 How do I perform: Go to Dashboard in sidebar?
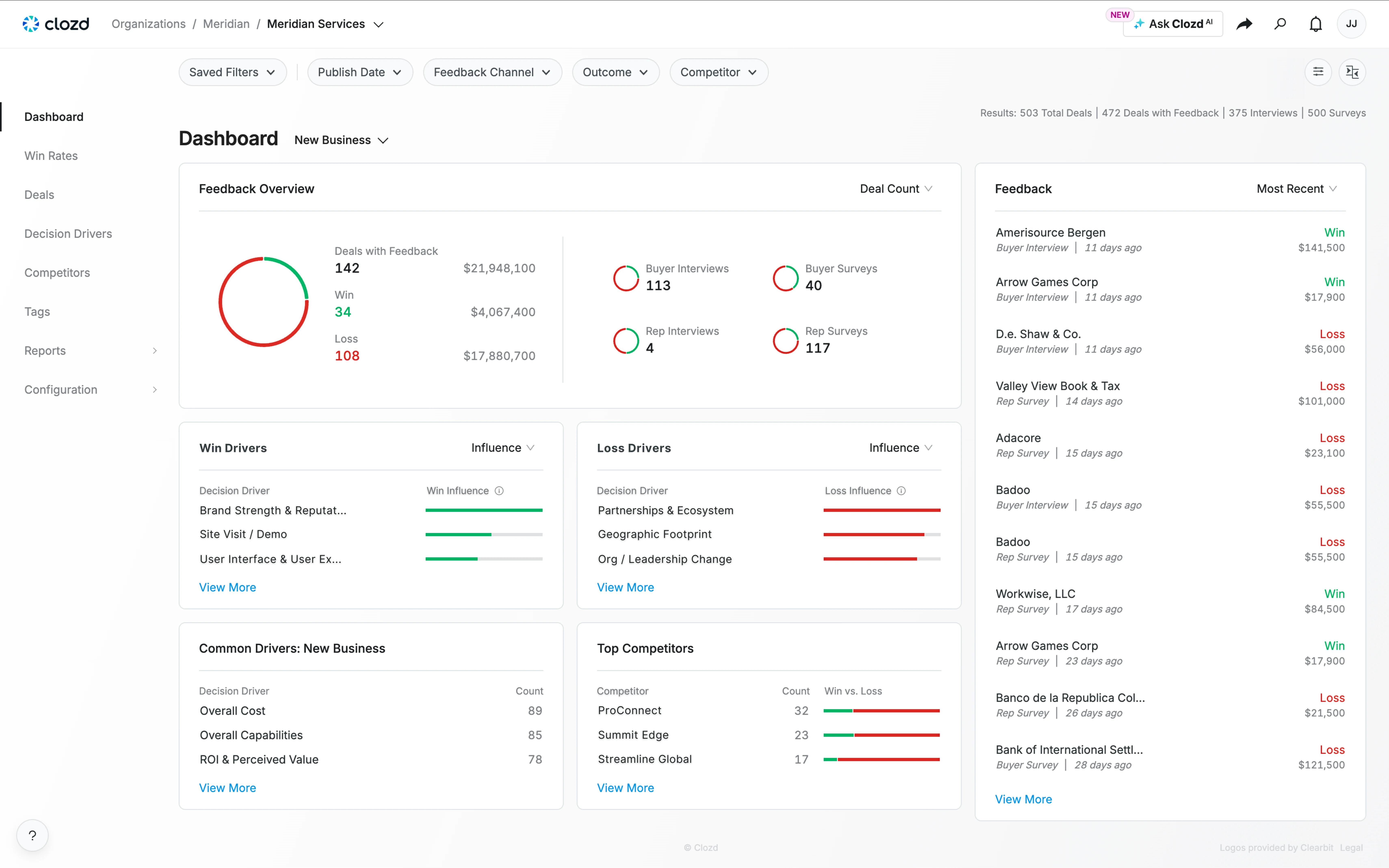pos(54,117)
